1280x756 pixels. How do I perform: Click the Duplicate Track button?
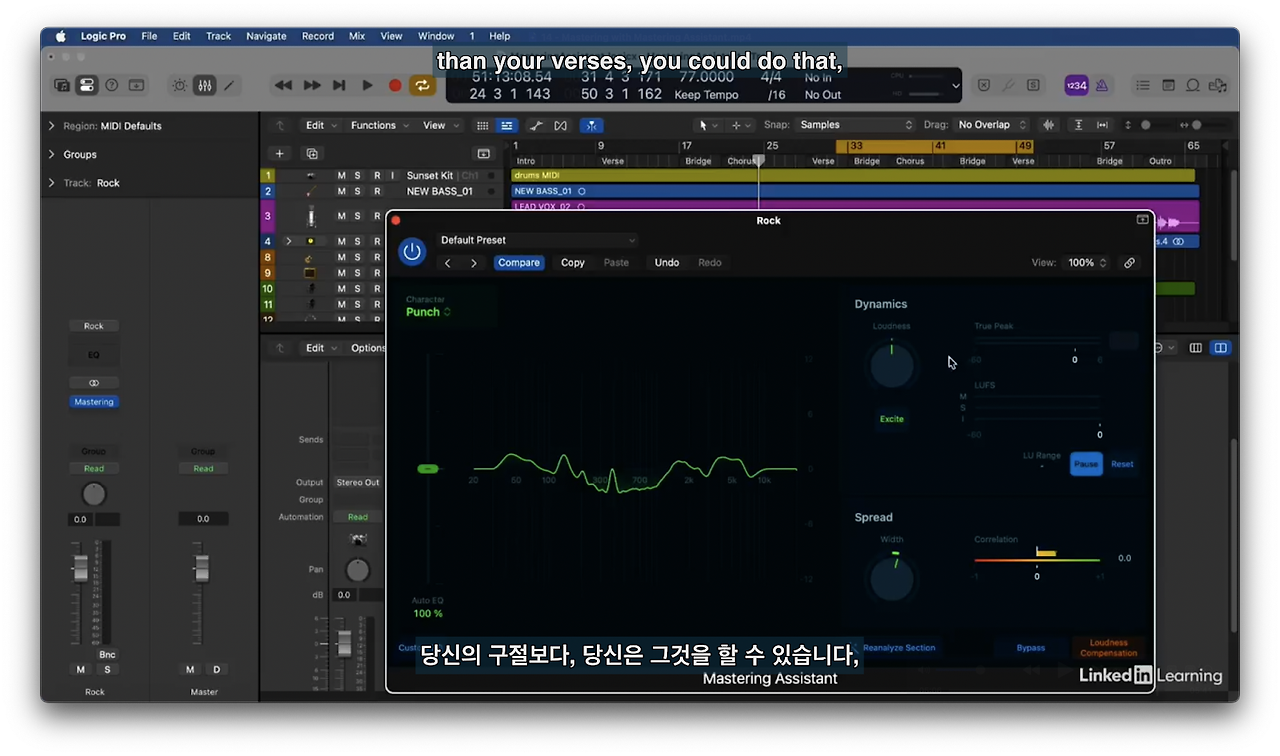(312, 154)
